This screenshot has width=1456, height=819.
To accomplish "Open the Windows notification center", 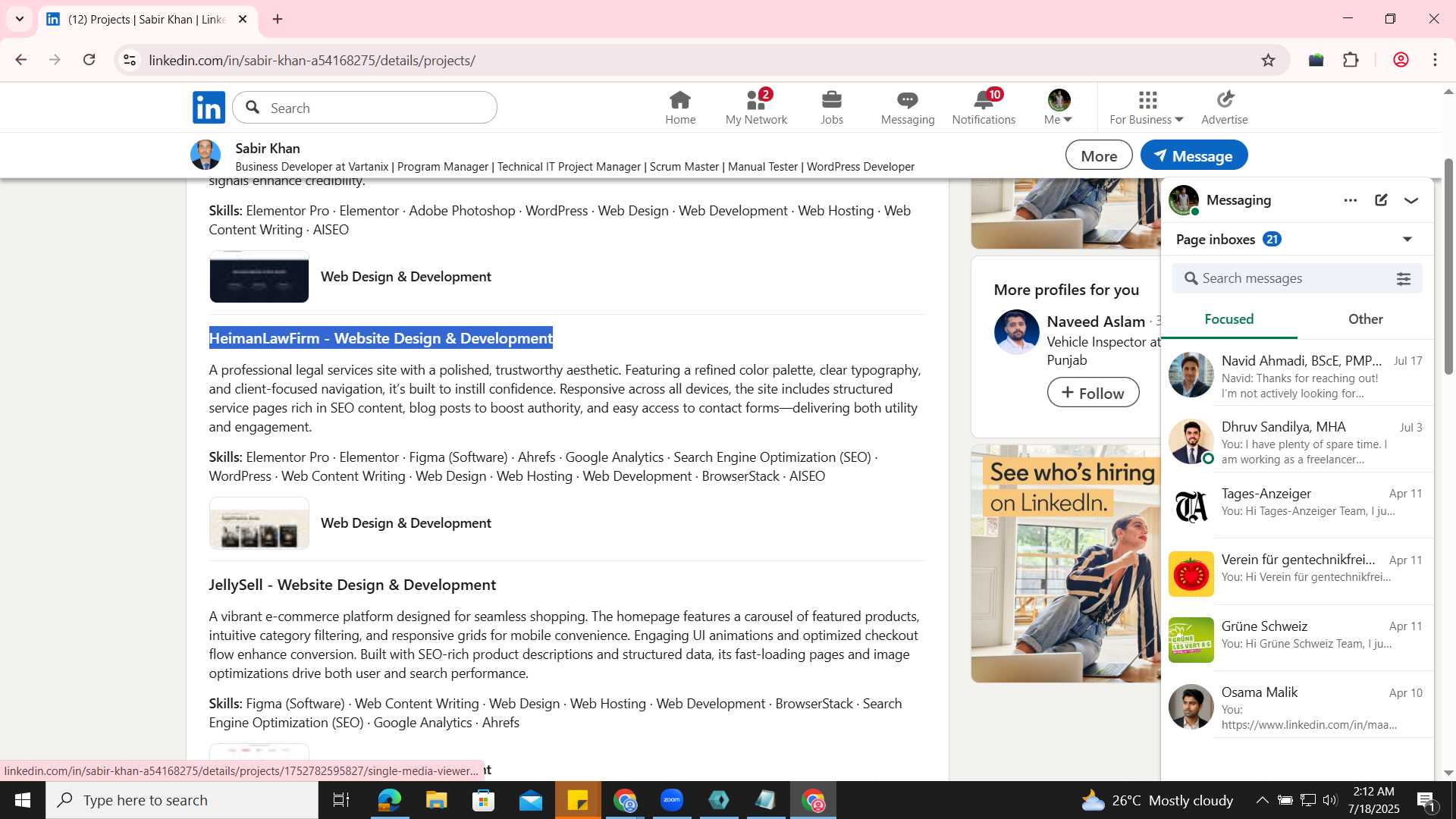I will (1426, 800).
